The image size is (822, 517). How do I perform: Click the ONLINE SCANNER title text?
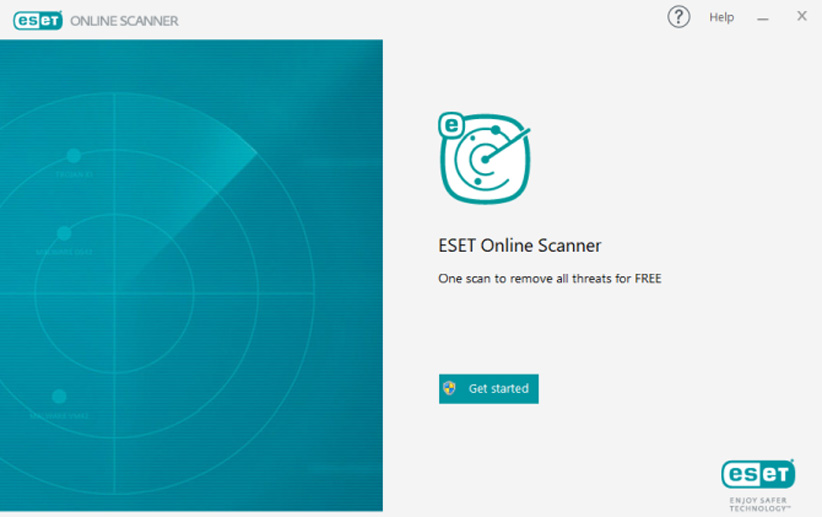pos(124,21)
